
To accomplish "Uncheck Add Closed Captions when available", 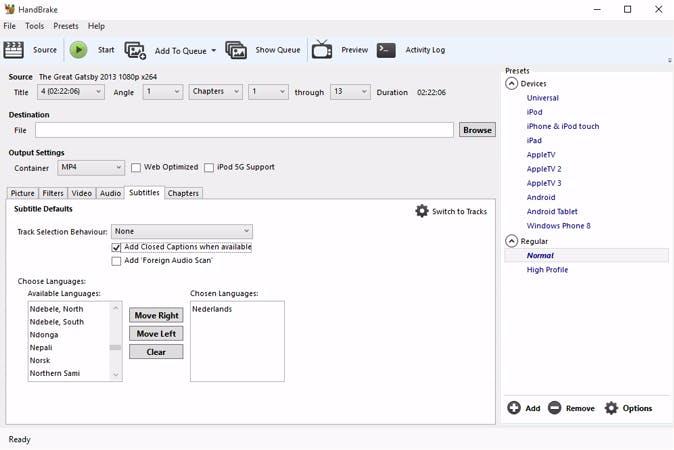I will pyautogui.click(x=117, y=247).
